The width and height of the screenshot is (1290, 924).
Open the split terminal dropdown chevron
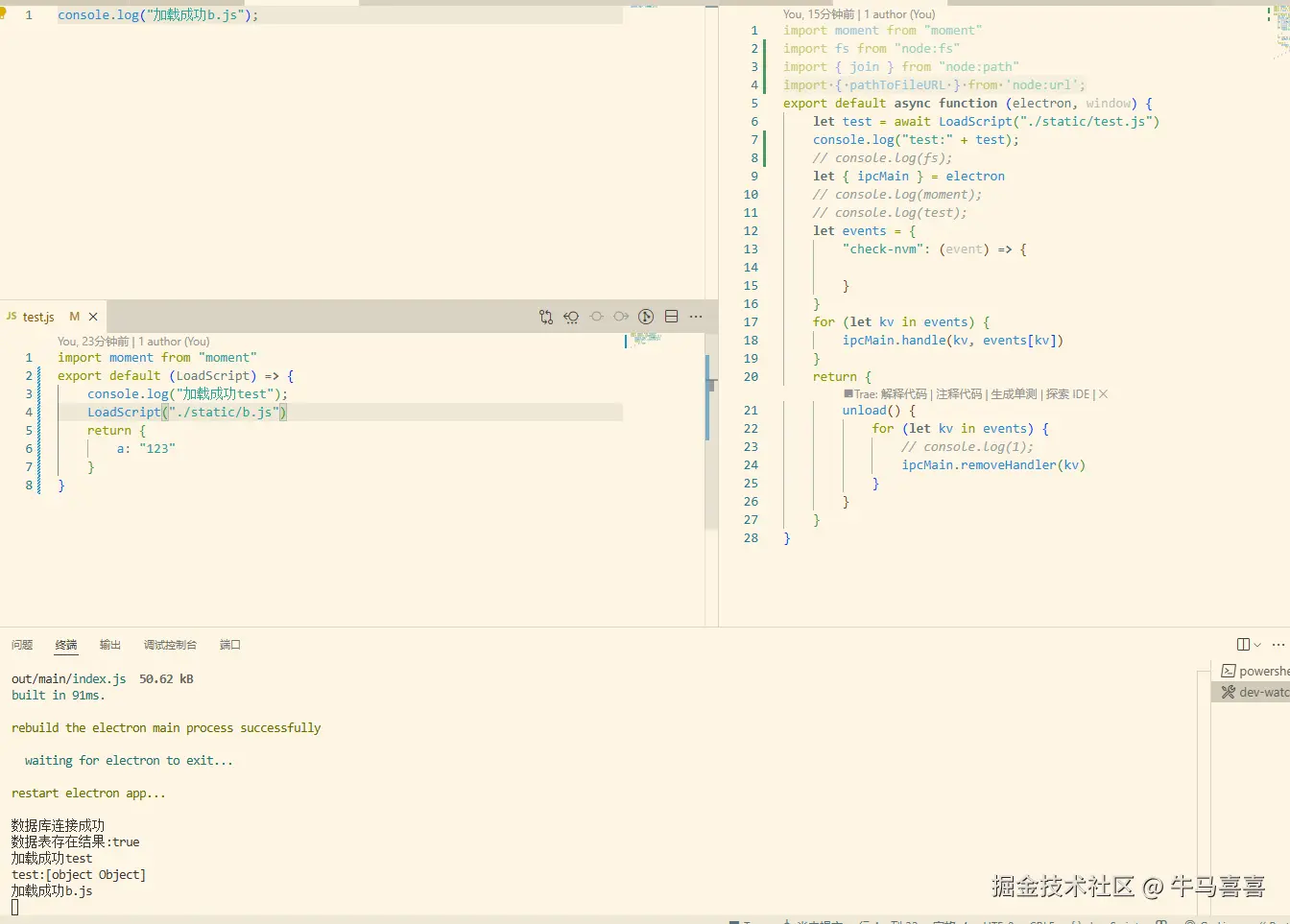coord(1257,645)
